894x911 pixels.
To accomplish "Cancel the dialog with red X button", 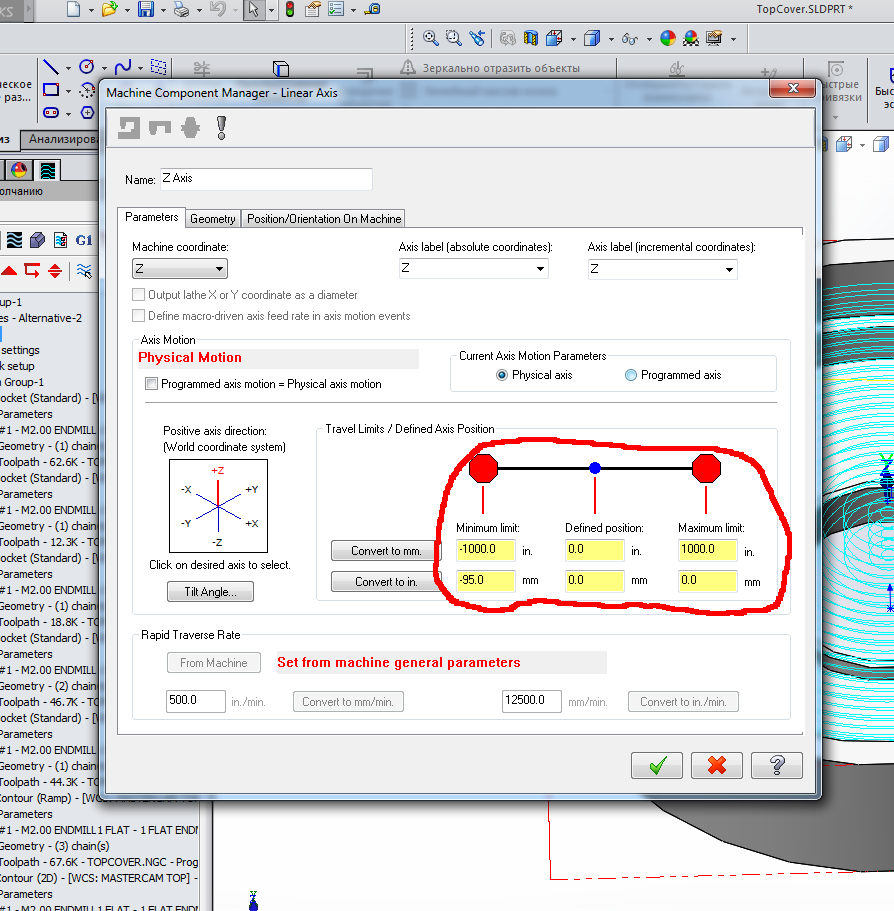I will [x=716, y=765].
